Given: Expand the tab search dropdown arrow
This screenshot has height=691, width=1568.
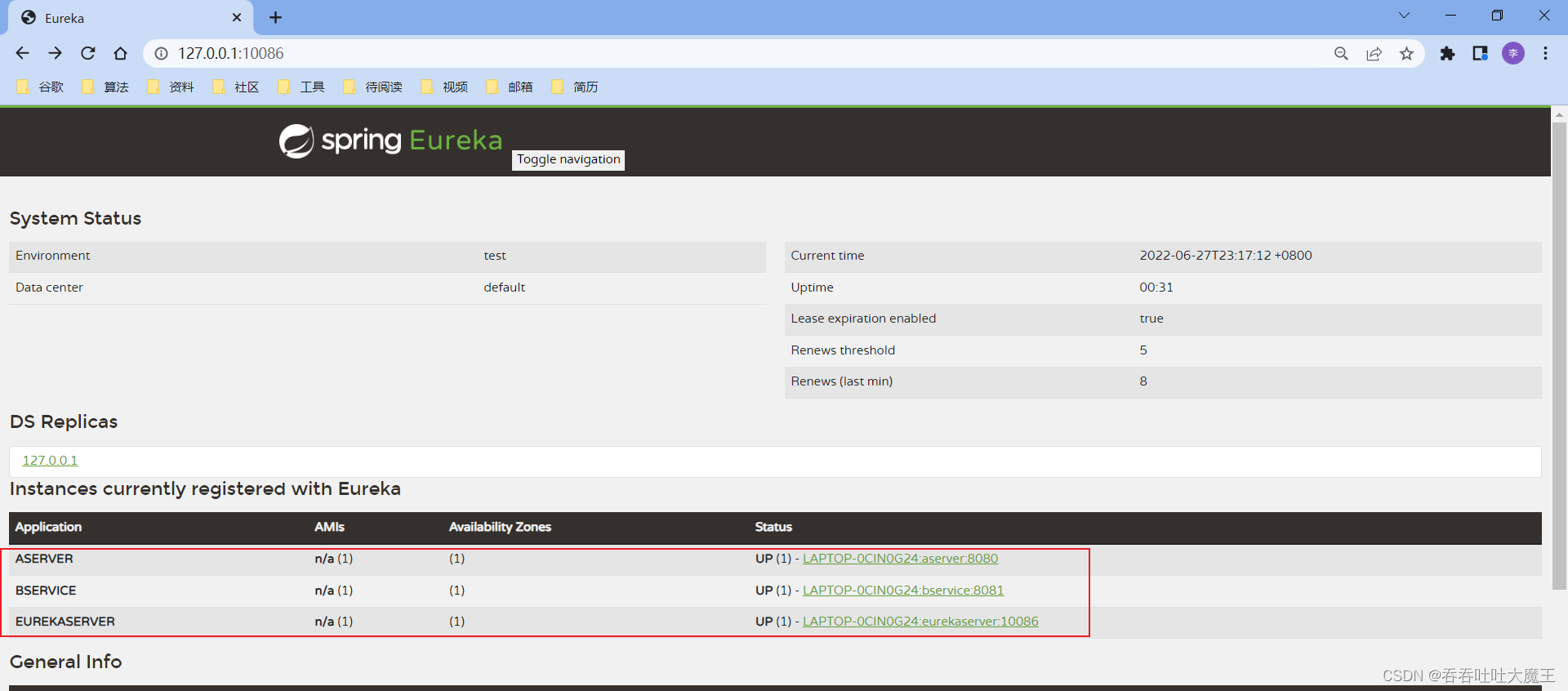Looking at the screenshot, I should 1404,16.
